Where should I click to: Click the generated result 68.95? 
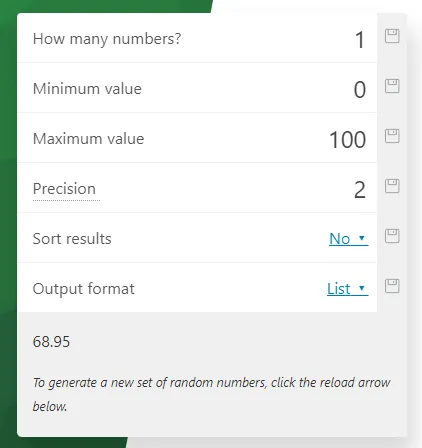(51, 342)
